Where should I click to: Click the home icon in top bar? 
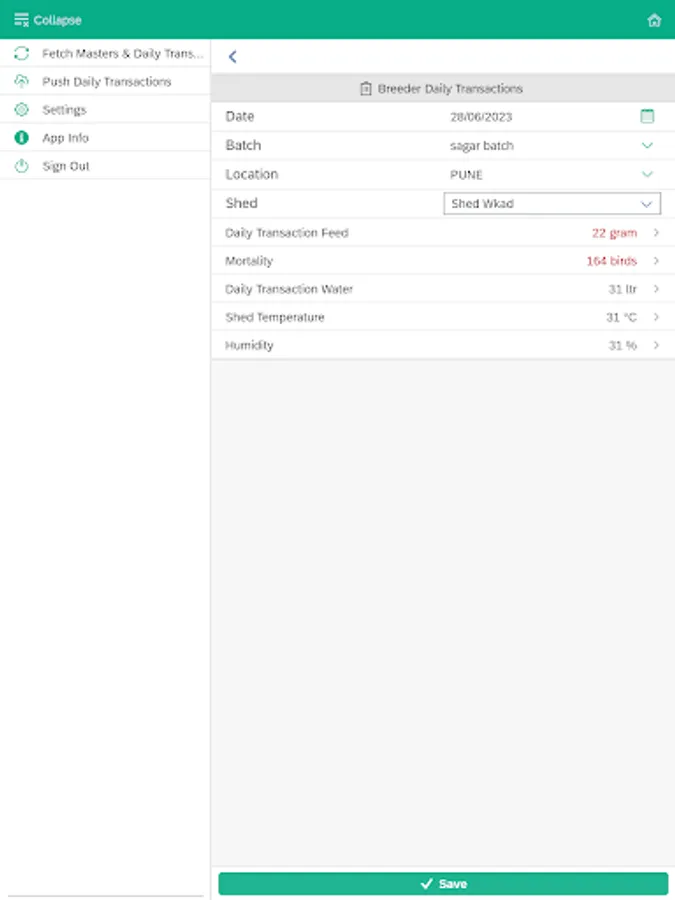[654, 20]
